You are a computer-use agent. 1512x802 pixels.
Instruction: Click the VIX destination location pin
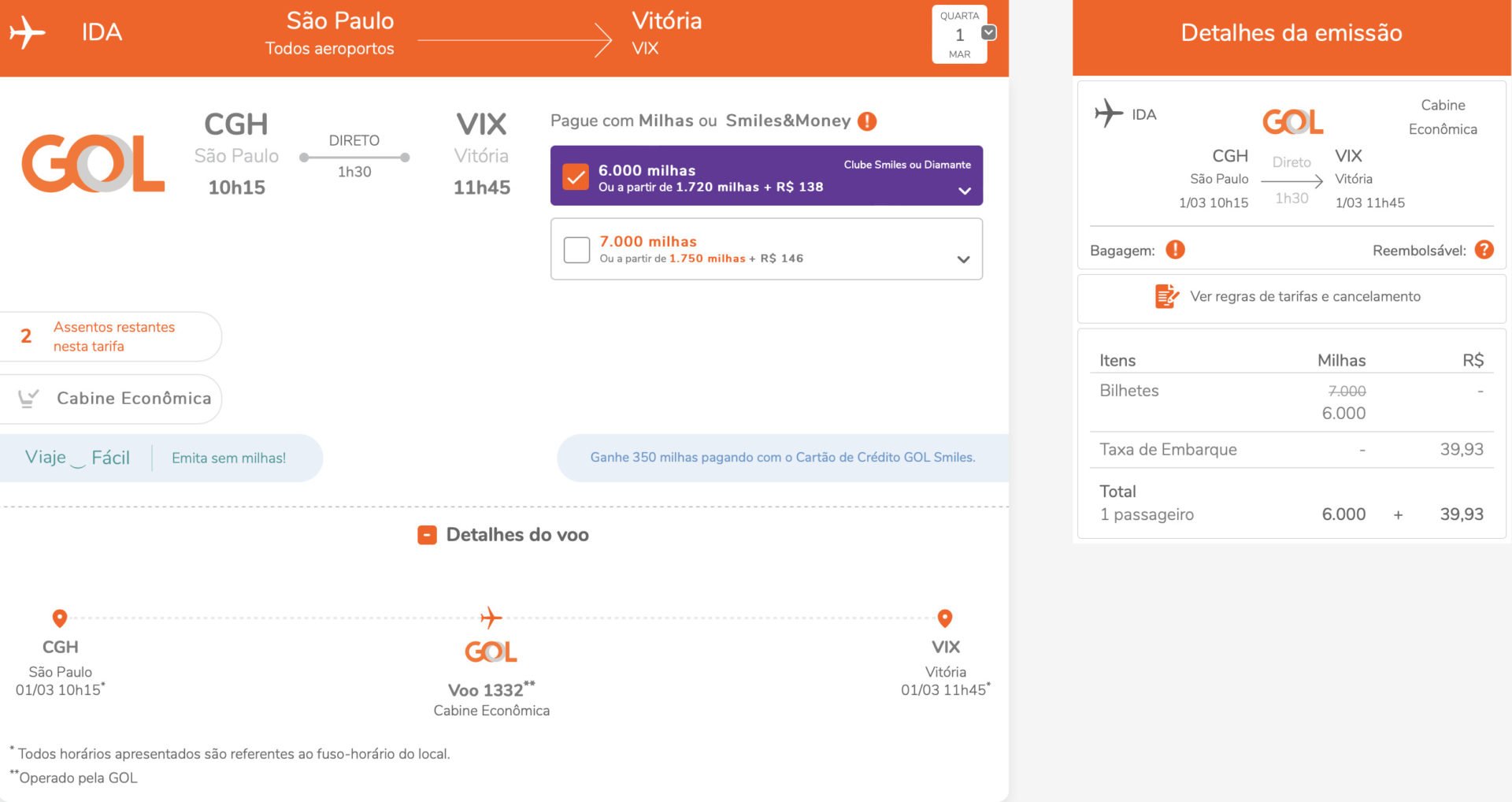[x=945, y=618]
